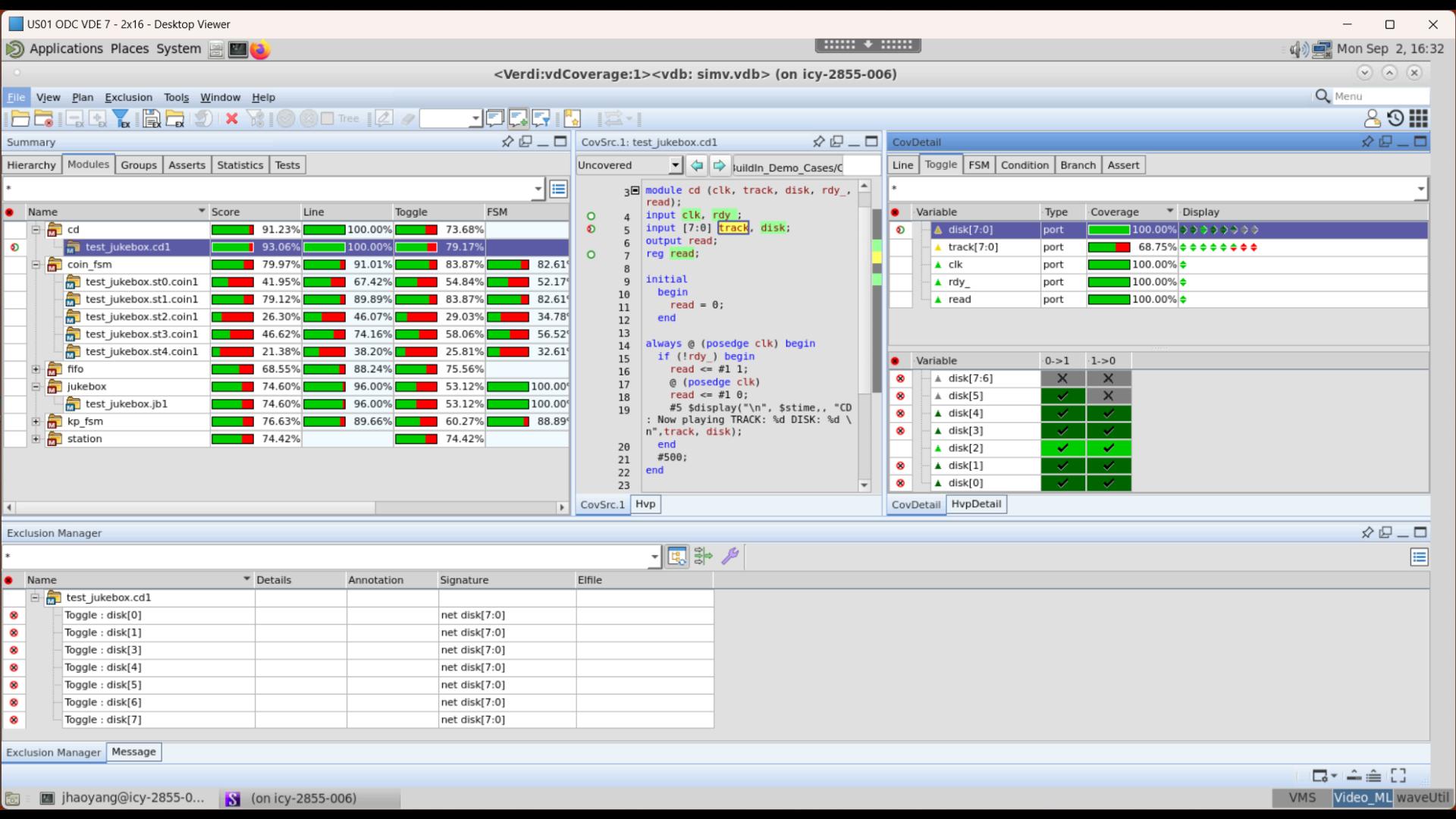Screen dimensions: 1456x819
Task: Toggle exclusion marker for disk[1] row
Action: tap(900, 466)
